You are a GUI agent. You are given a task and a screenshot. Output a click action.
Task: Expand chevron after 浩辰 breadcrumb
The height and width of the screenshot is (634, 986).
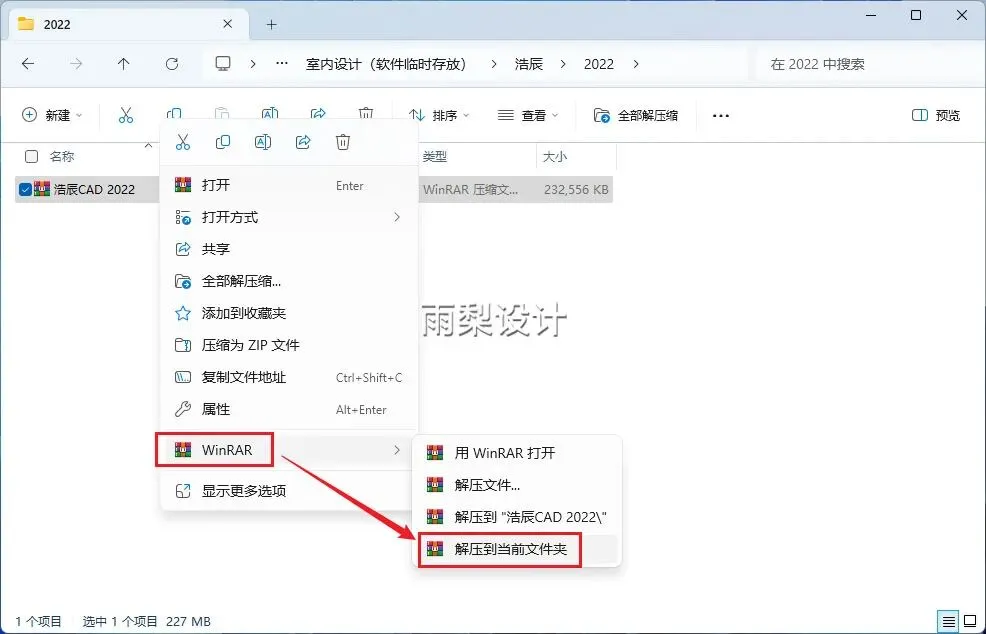click(563, 64)
